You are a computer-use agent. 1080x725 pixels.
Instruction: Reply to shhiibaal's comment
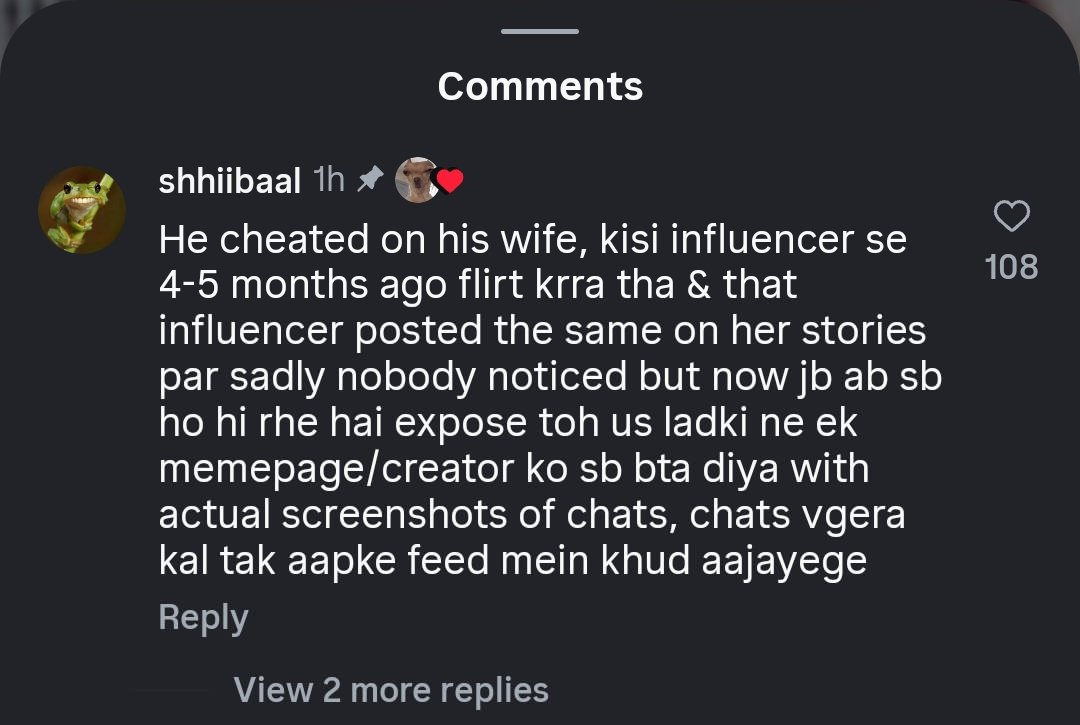pyautogui.click(x=203, y=617)
